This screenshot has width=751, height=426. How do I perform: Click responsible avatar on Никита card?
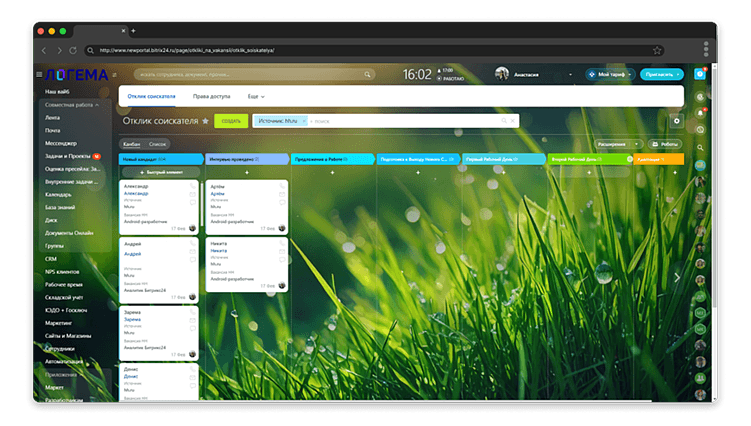coord(282,286)
